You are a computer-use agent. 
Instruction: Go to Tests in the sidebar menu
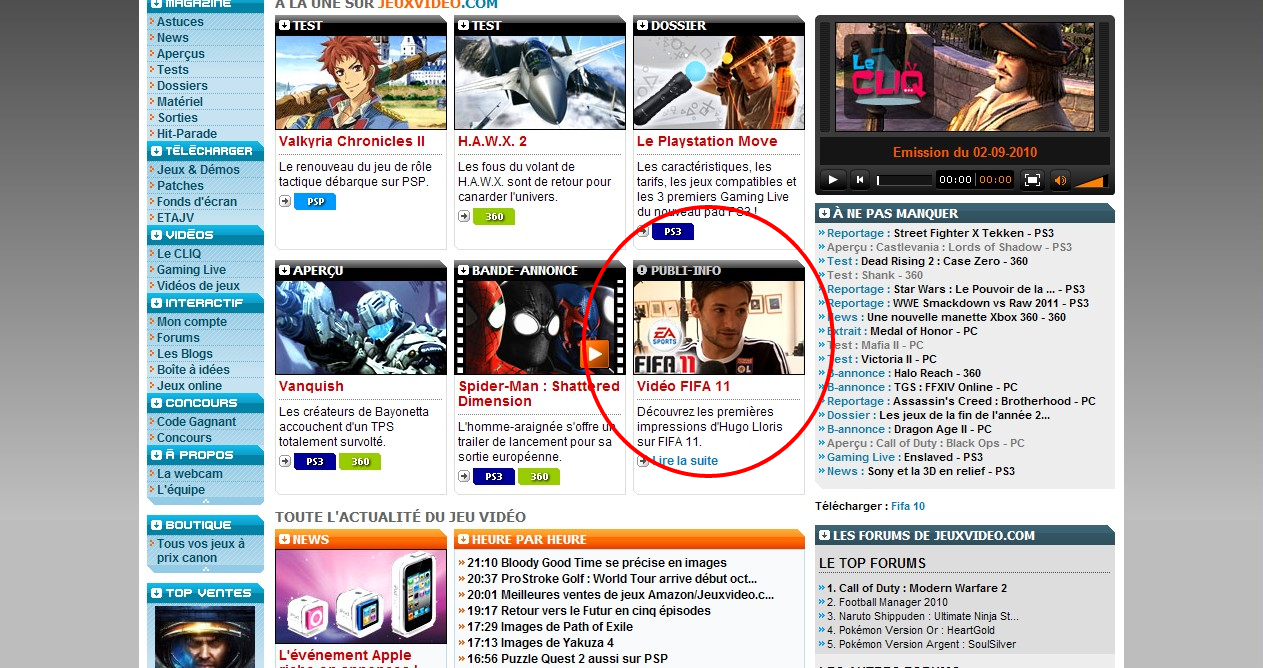(x=173, y=70)
